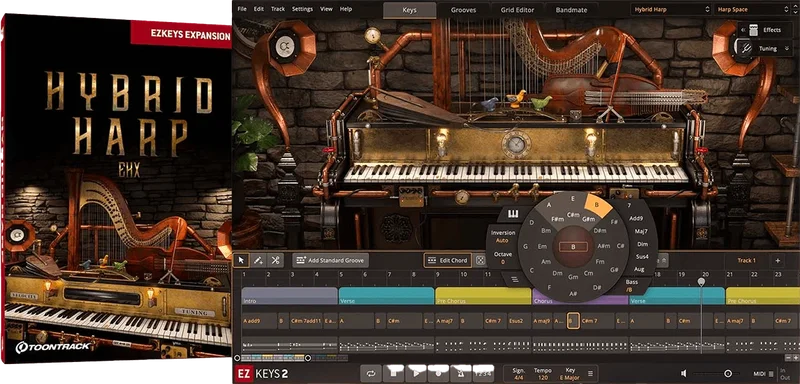This screenshot has width=800, height=384.
Task: Toggle the 1234 count-in button
Action: (483, 374)
